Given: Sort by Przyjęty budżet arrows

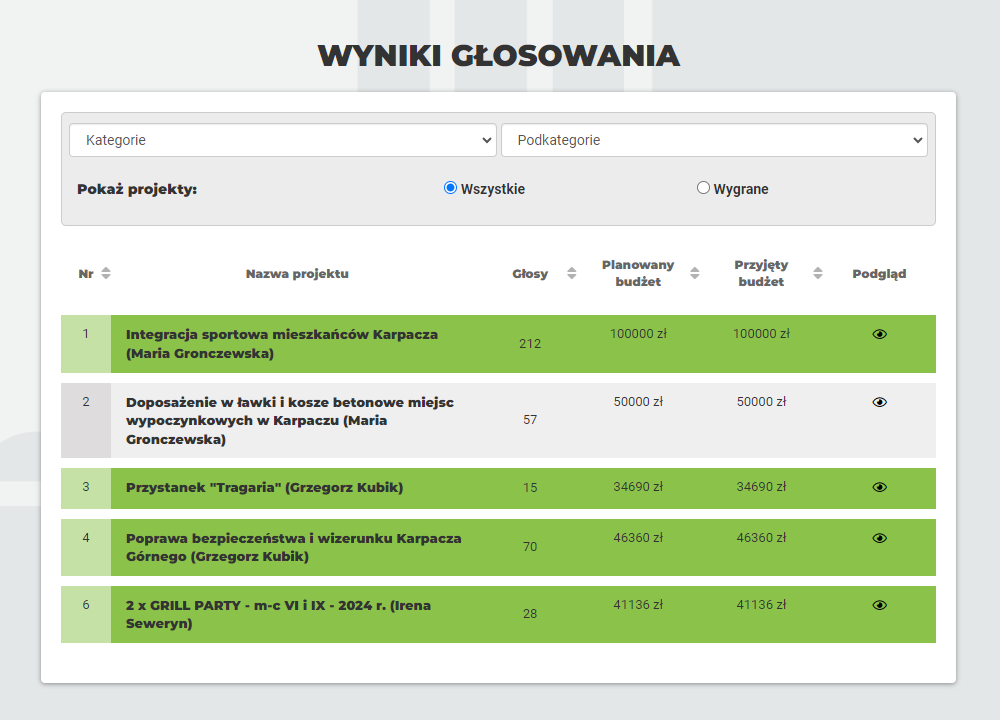Looking at the screenshot, I should [x=818, y=273].
